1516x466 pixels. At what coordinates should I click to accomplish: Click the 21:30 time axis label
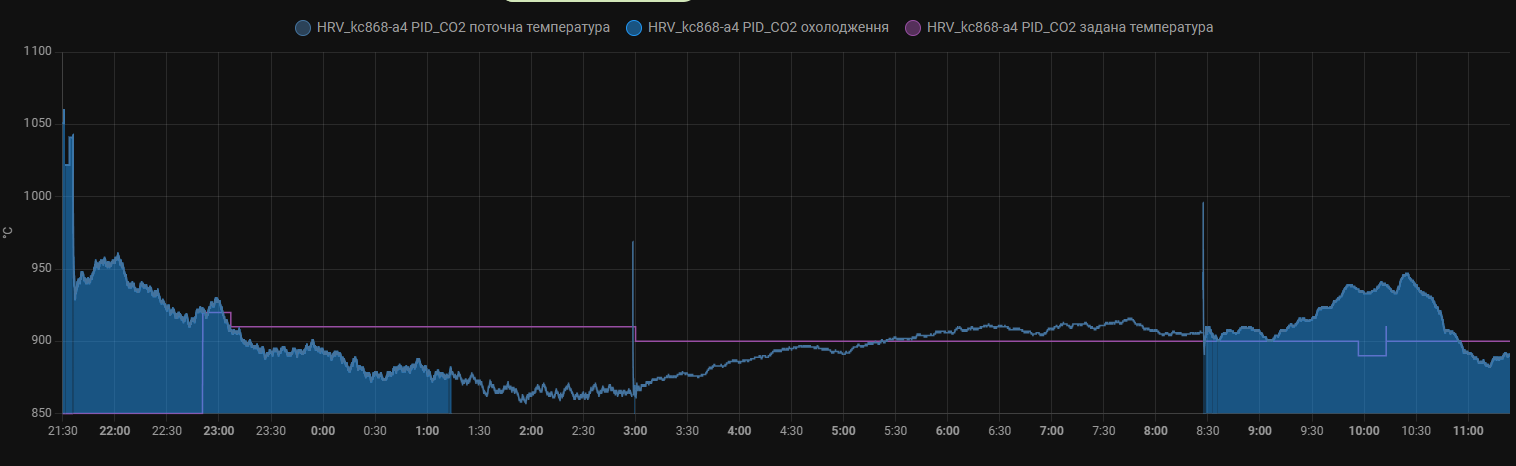tap(63, 431)
